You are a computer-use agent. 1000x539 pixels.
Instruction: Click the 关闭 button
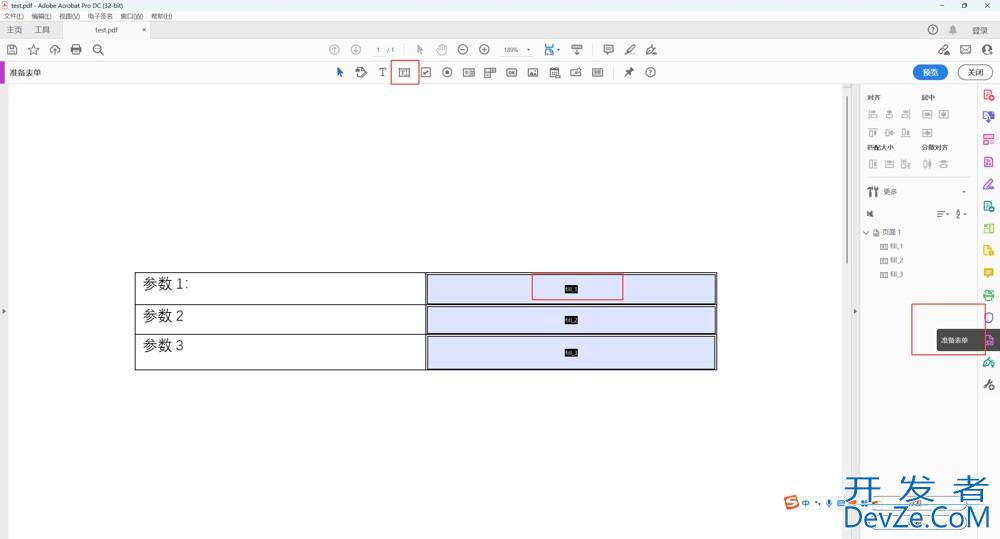pos(975,72)
